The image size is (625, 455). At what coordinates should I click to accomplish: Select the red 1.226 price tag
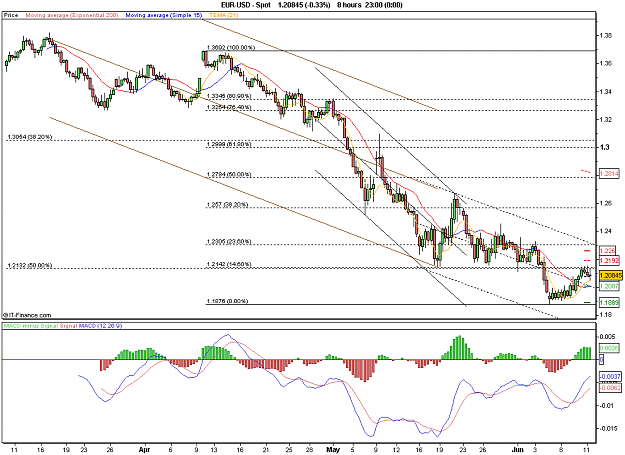coord(607,251)
